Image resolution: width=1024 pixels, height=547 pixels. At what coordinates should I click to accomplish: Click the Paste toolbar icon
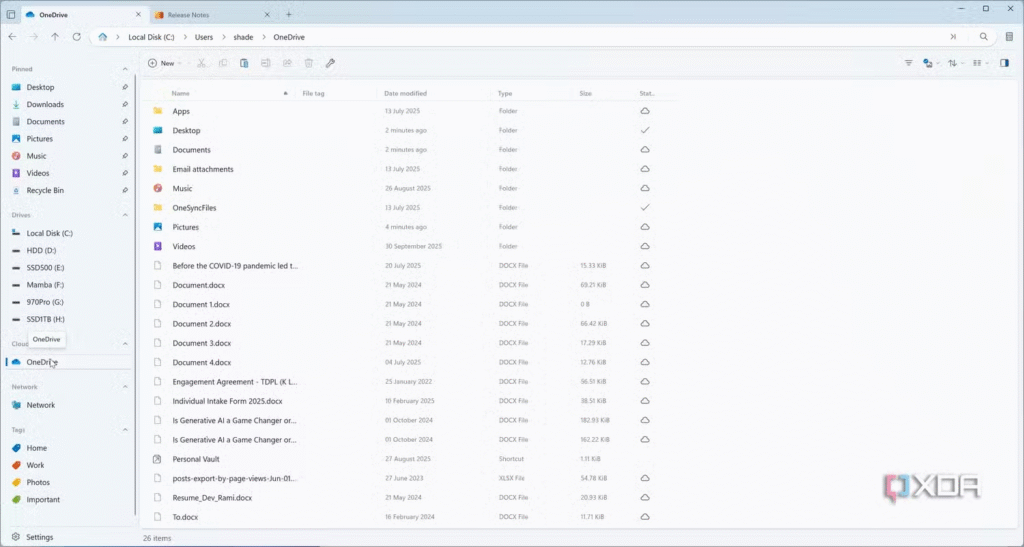[x=244, y=63]
